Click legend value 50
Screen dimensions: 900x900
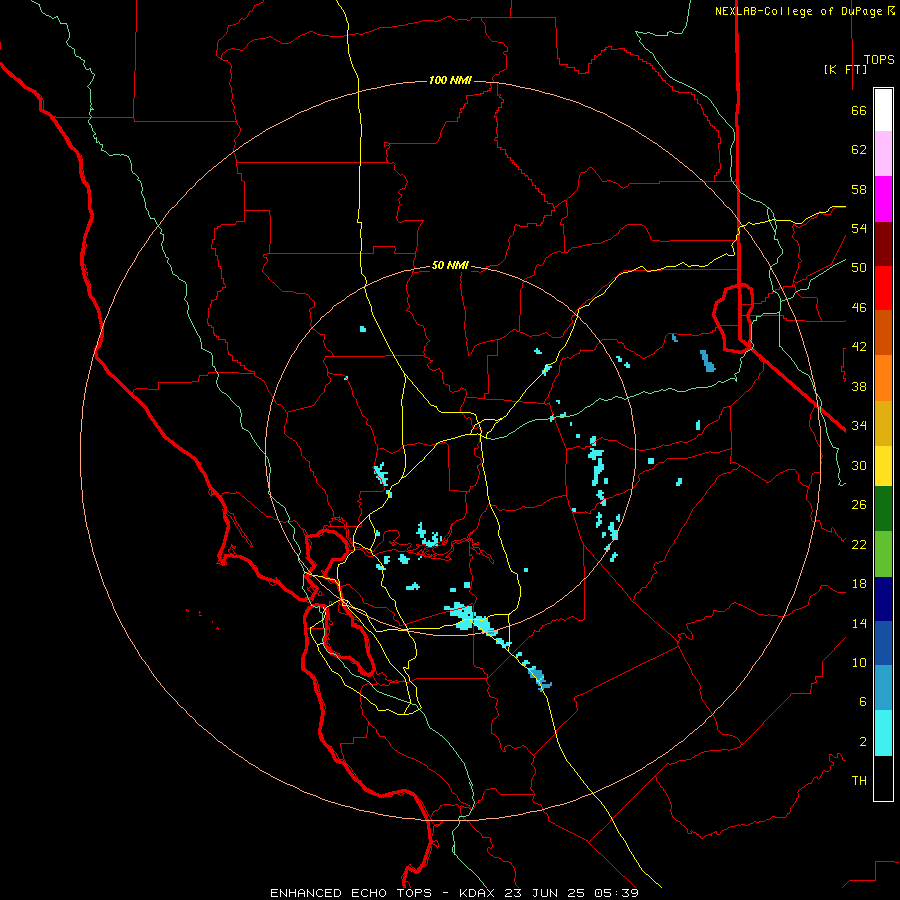(x=859, y=268)
